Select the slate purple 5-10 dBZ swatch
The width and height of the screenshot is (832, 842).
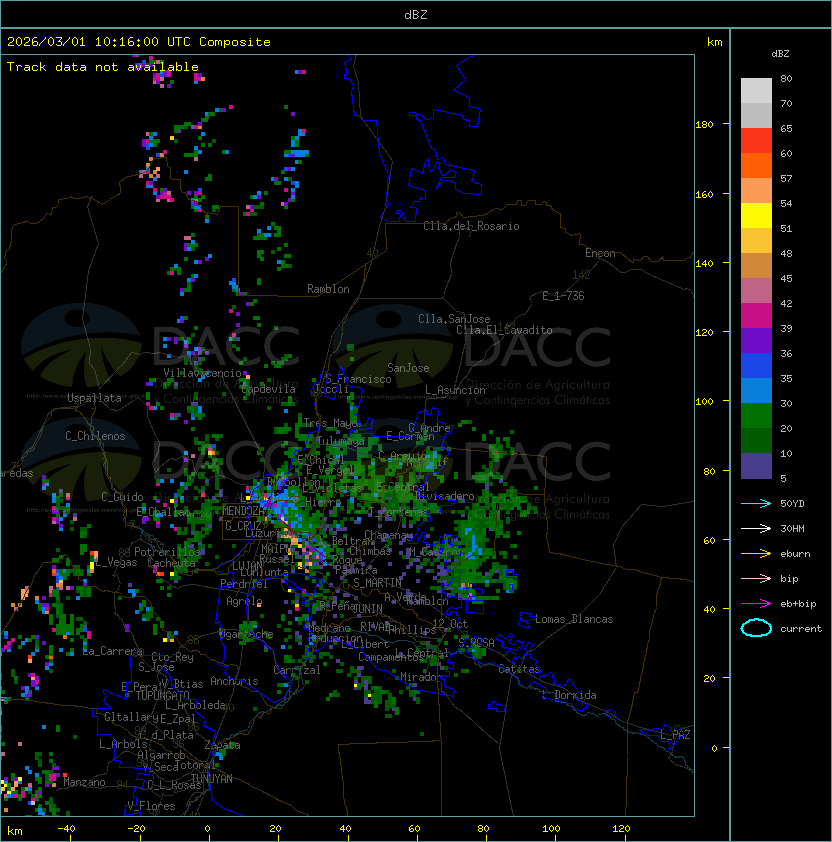click(x=756, y=466)
